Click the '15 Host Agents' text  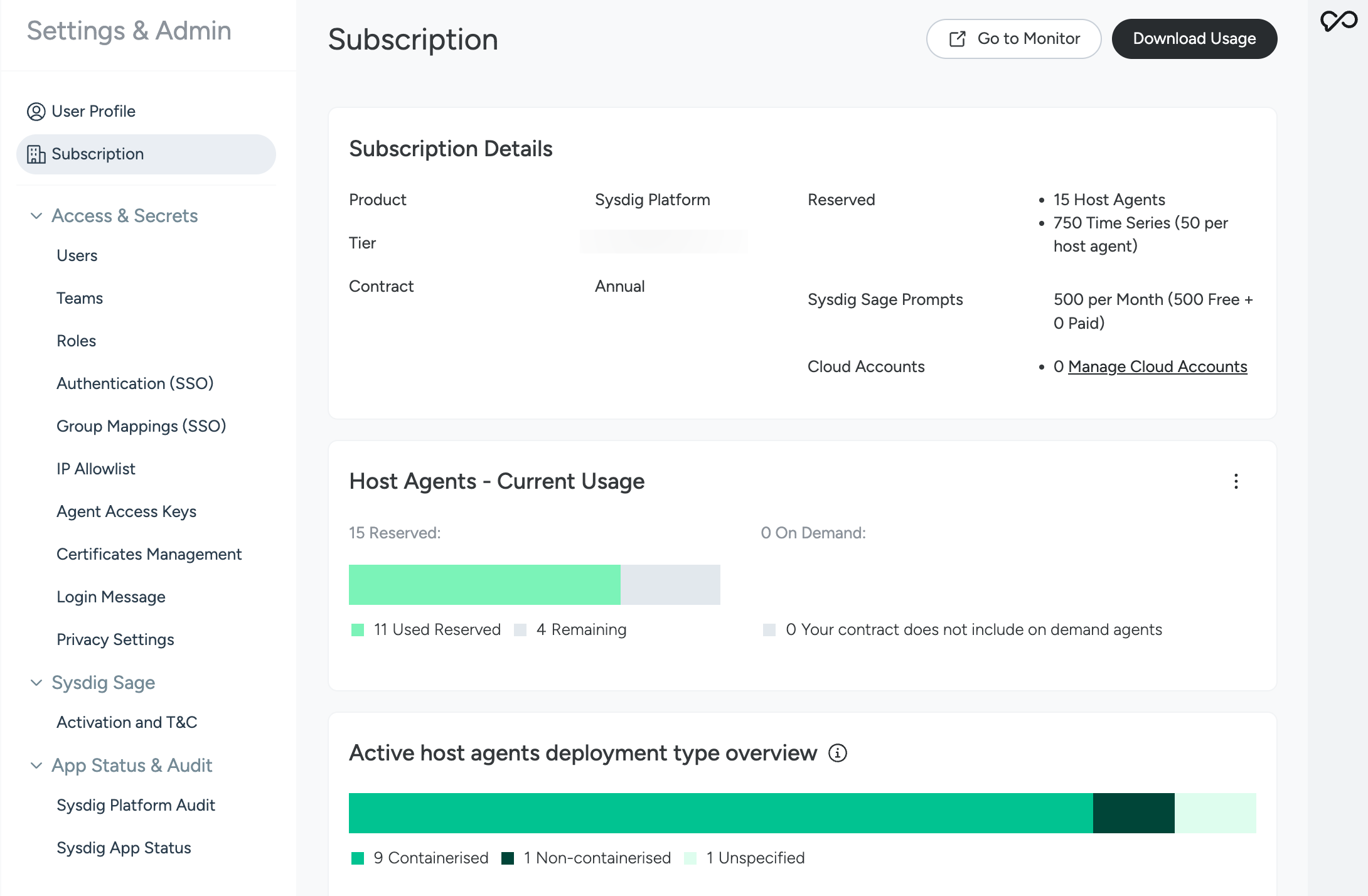pos(1109,200)
